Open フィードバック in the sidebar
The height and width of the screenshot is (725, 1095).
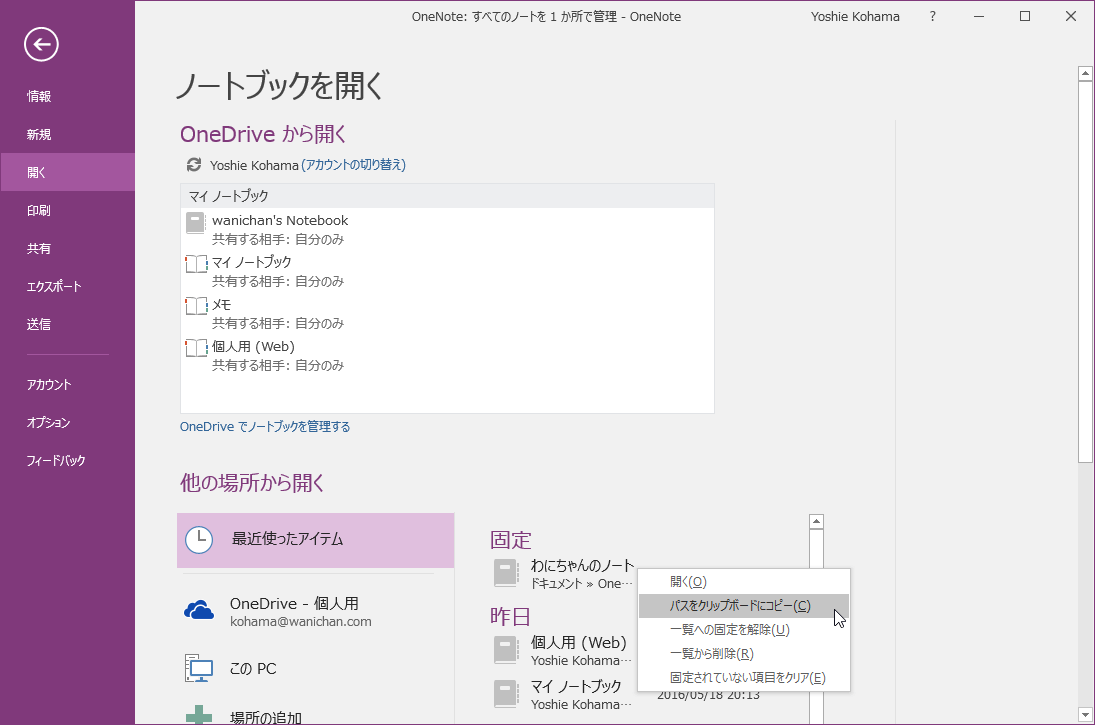coord(68,460)
